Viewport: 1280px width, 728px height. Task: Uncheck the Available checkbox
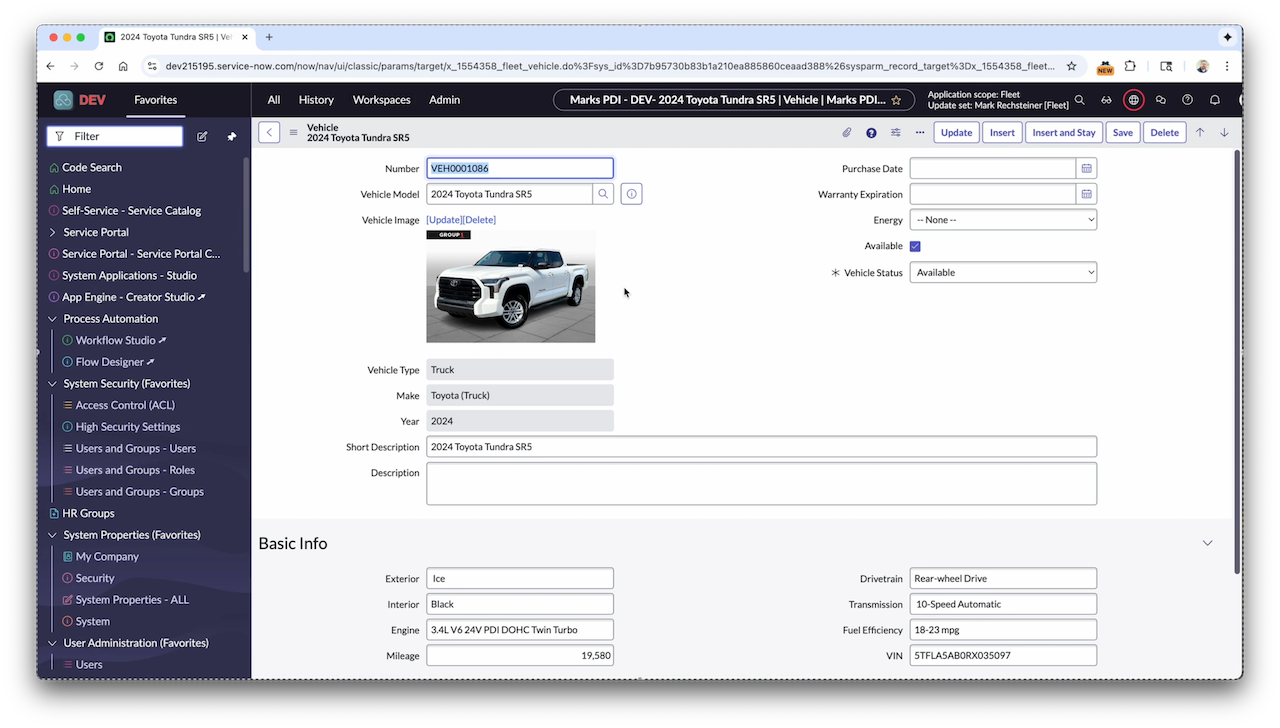(x=914, y=245)
